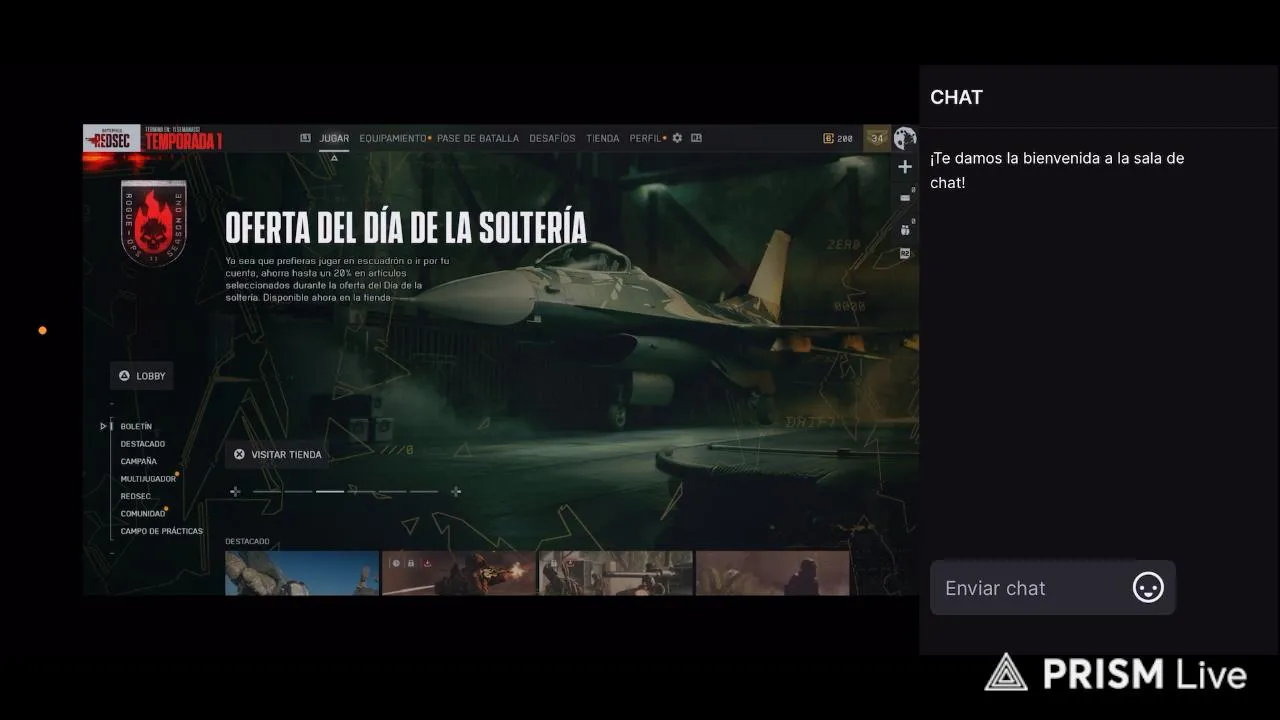Click lock icon on second featured tile
Viewport: 1280px width, 720px height.
tap(411, 563)
